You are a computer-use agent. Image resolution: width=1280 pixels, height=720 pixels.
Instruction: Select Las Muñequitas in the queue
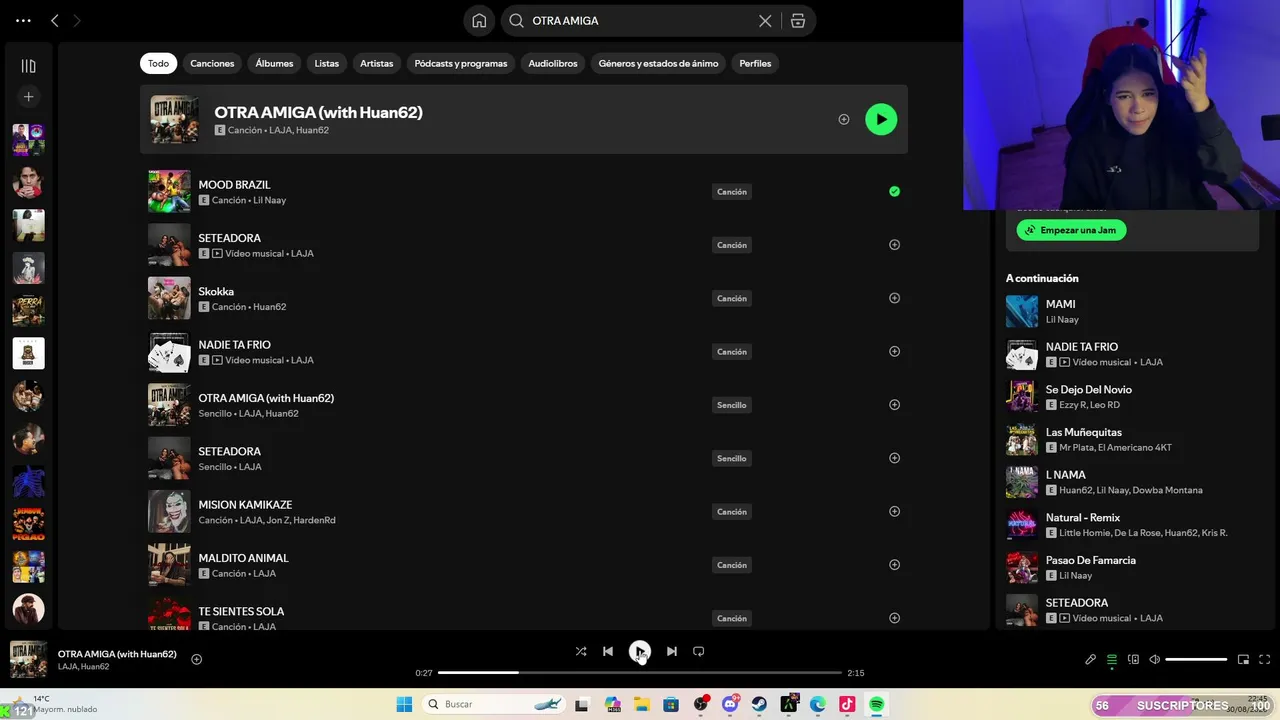[x=1130, y=439]
